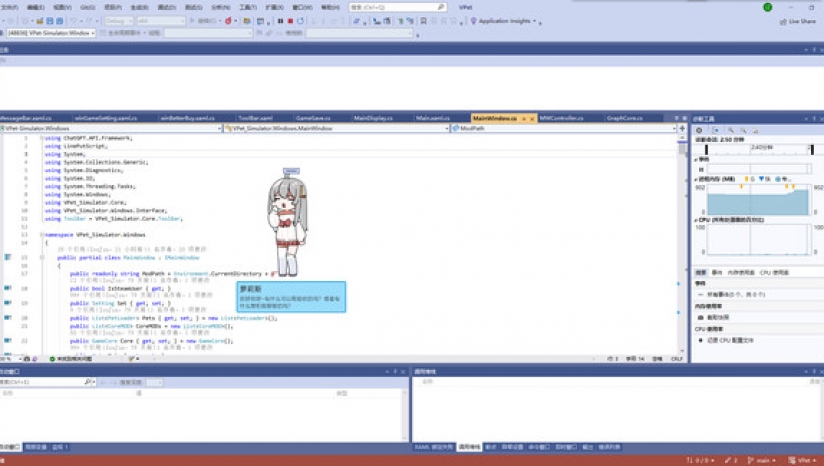Viewport: 824px width, 466px height.
Task: Select the CPU usage tab in diagnostics
Action: (774, 272)
